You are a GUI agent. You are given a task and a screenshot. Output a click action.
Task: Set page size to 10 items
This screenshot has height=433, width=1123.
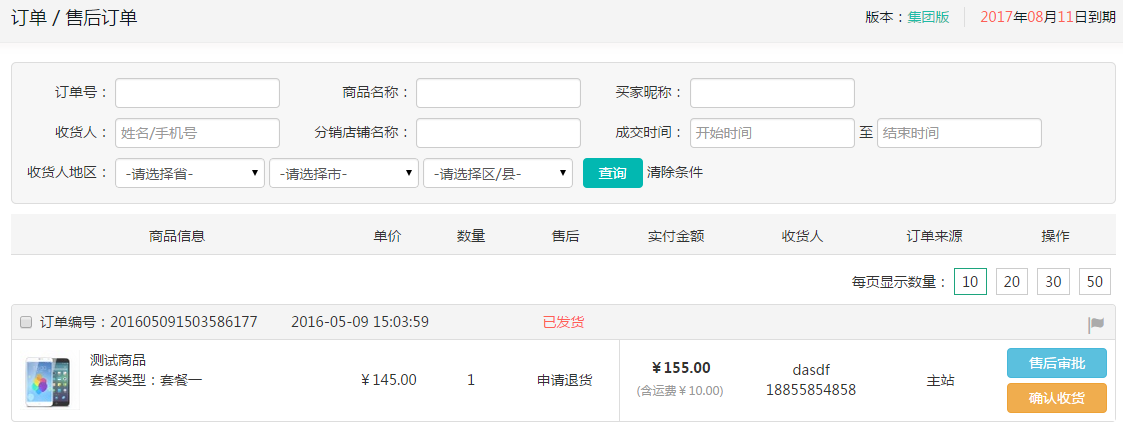pos(970,282)
